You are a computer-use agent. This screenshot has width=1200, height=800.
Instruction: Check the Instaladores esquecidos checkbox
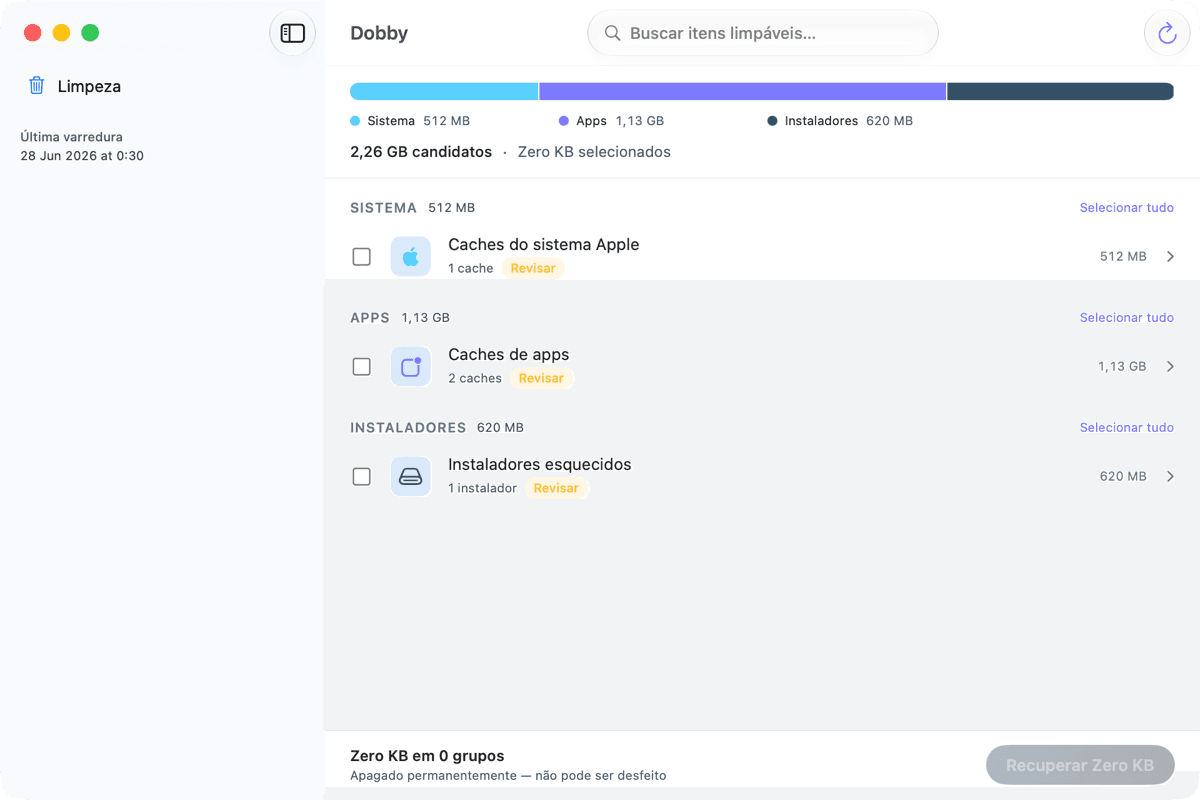click(x=362, y=477)
